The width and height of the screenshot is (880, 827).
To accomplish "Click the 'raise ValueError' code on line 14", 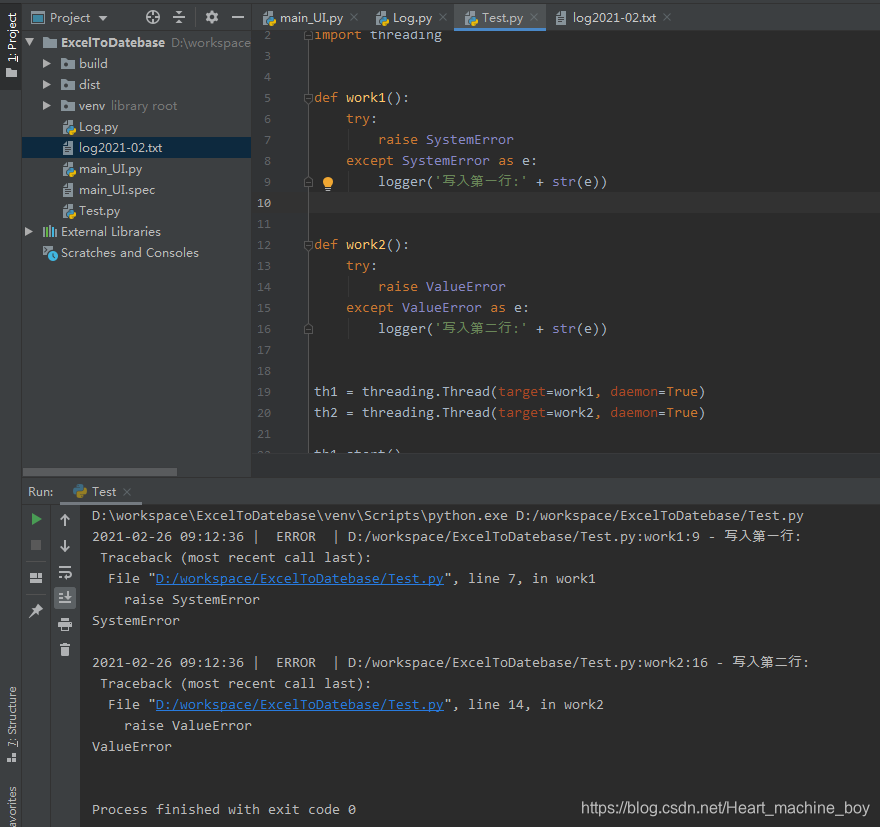I will click(x=442, y=287).
